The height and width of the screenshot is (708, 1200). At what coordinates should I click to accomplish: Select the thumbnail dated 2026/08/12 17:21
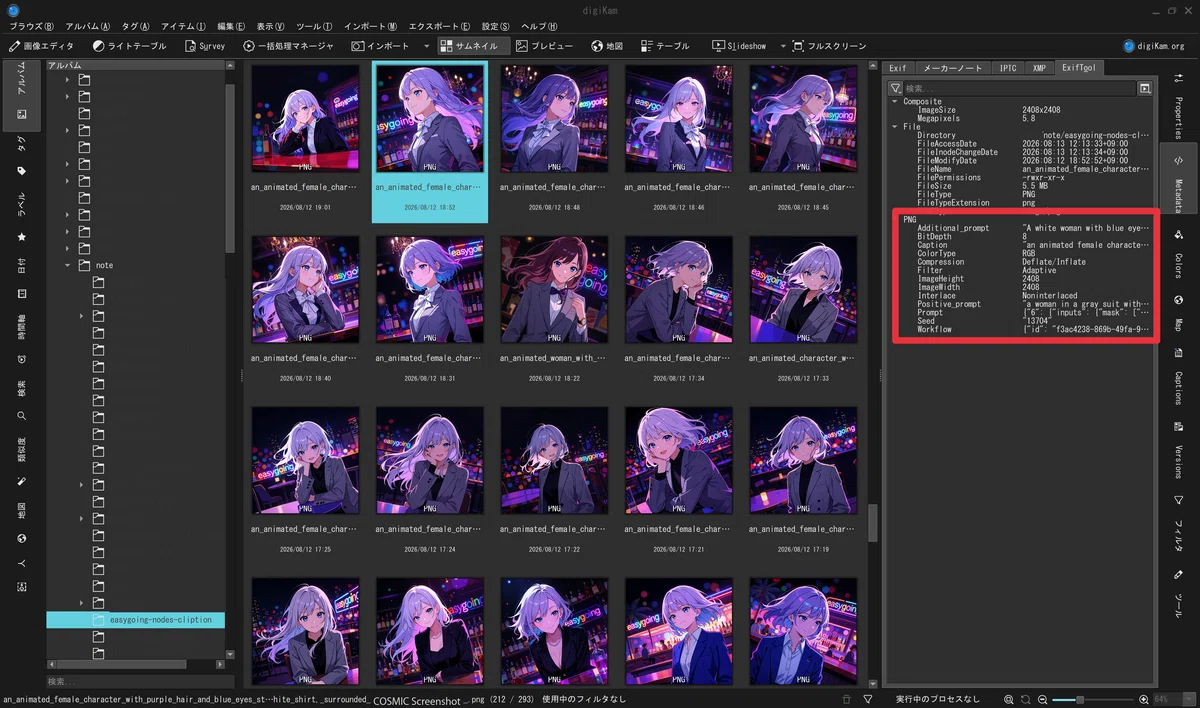[x=679, y=482]
